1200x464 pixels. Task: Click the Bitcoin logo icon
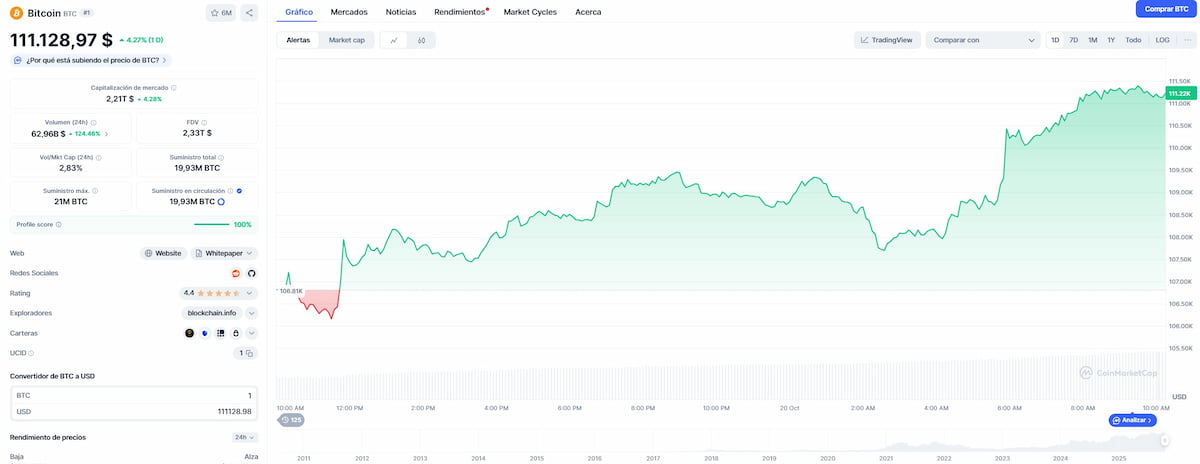pyautogui.click(x=16, y=13)
